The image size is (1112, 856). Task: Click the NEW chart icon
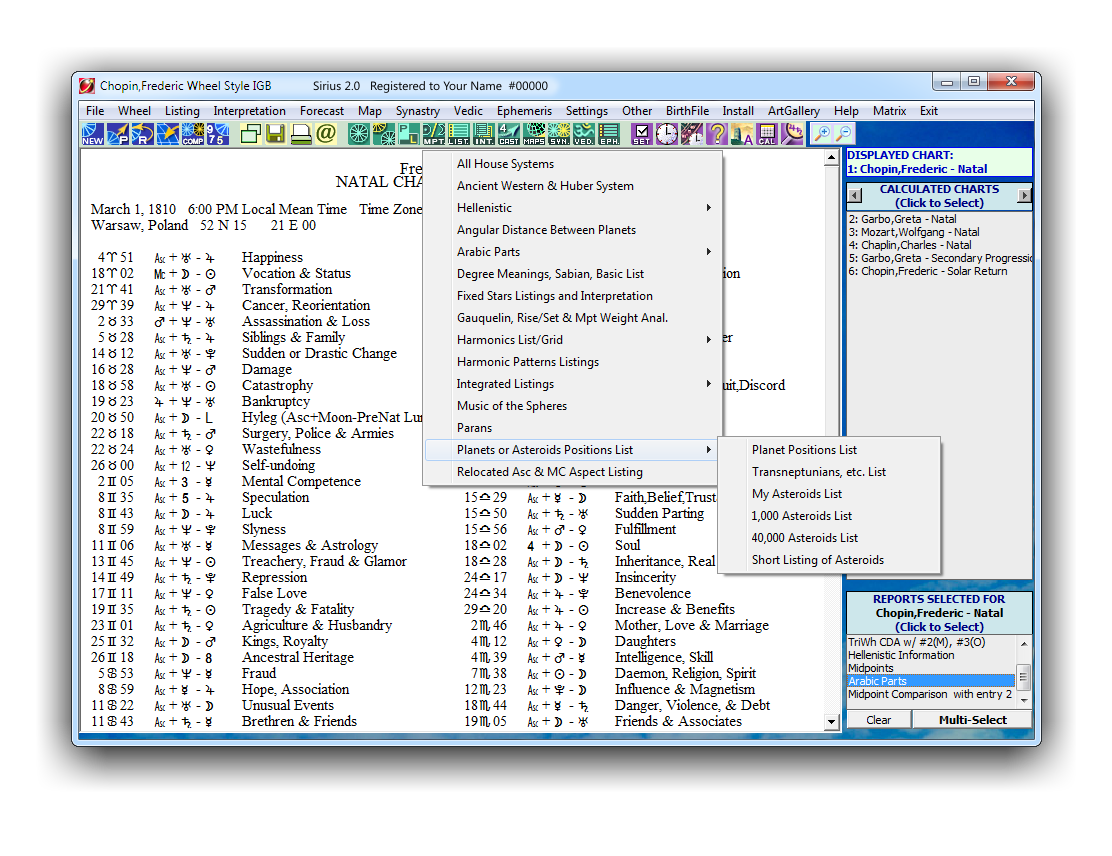pos(92,133)
